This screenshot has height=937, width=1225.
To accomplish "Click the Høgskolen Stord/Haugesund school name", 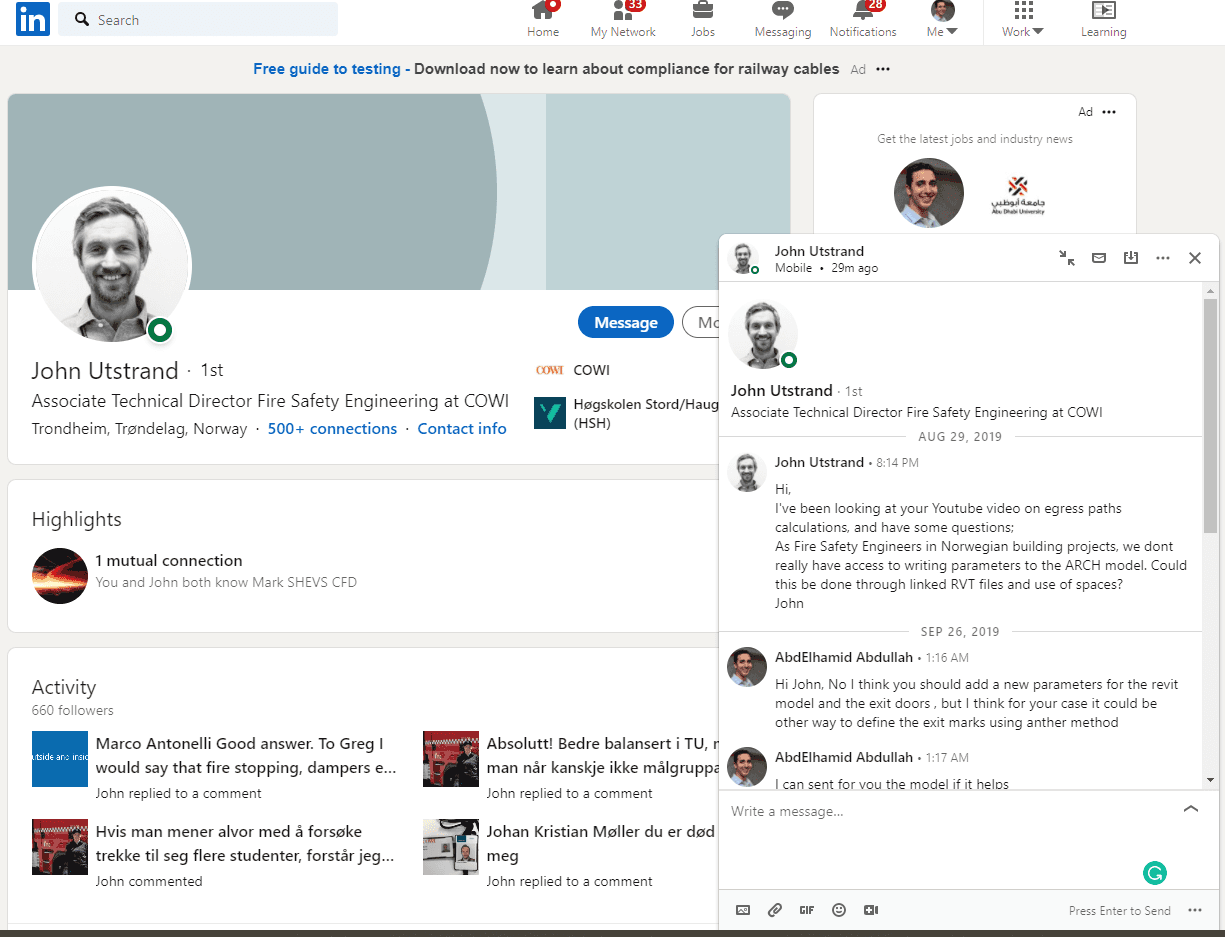I will (646, 413).
